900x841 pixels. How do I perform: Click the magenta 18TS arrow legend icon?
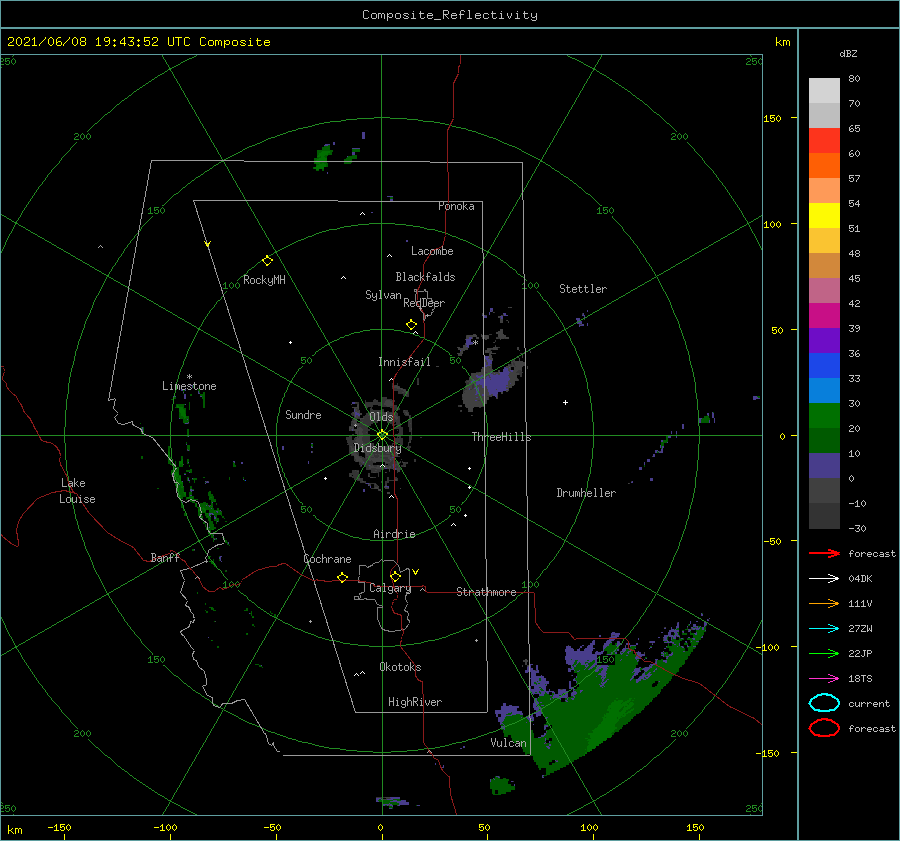[x=824, y=679]
